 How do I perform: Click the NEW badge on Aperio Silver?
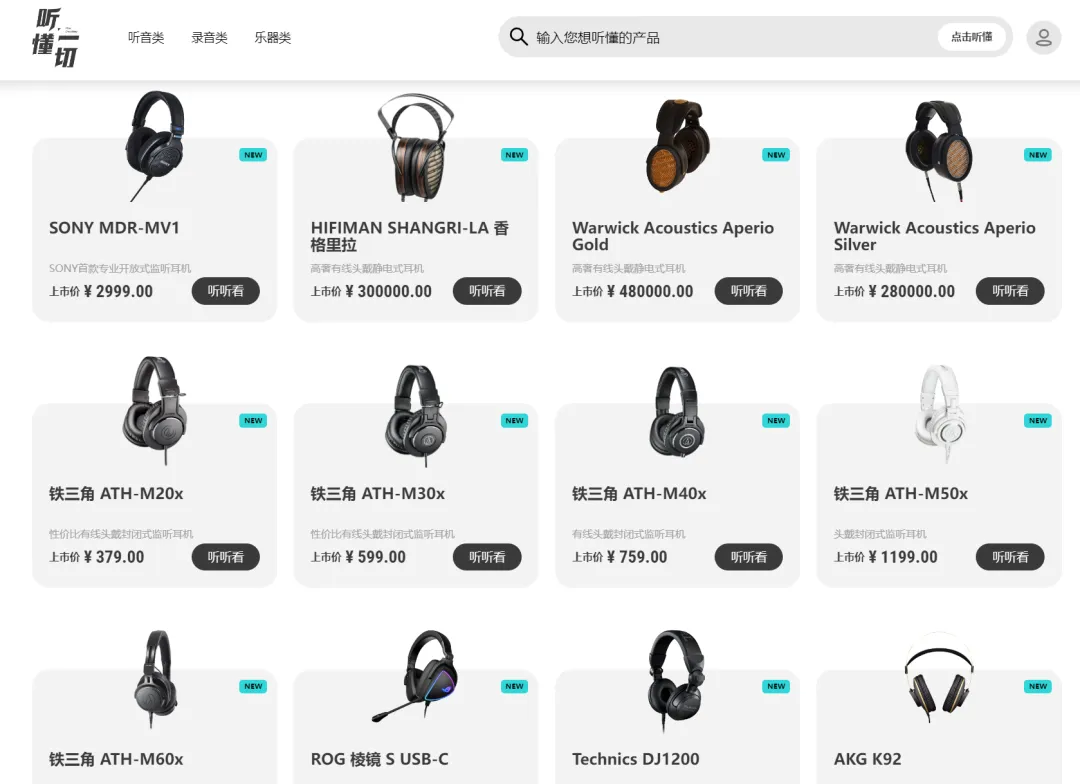point(1037,155)
